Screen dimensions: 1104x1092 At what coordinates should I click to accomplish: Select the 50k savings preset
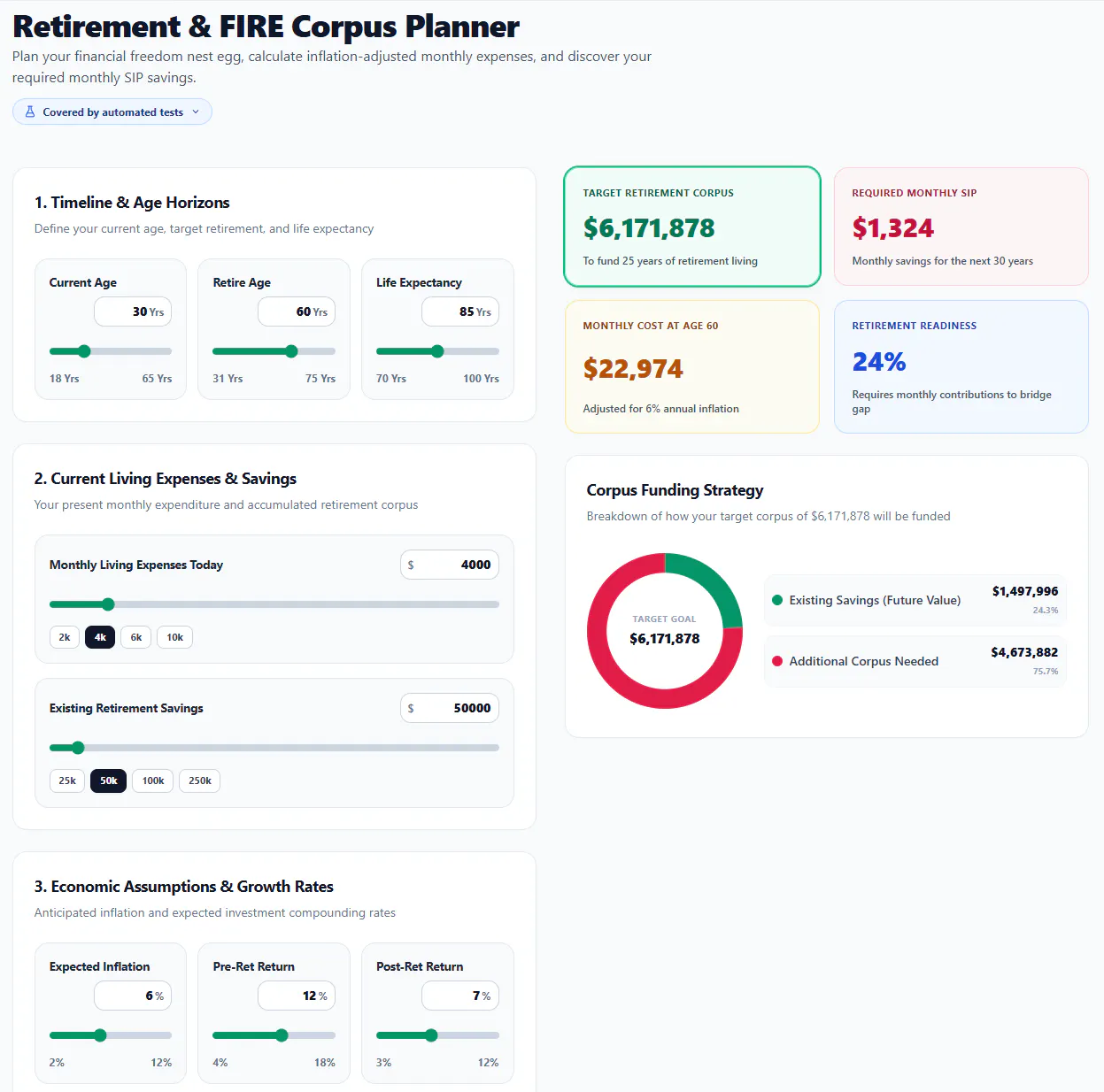point(109,781)
